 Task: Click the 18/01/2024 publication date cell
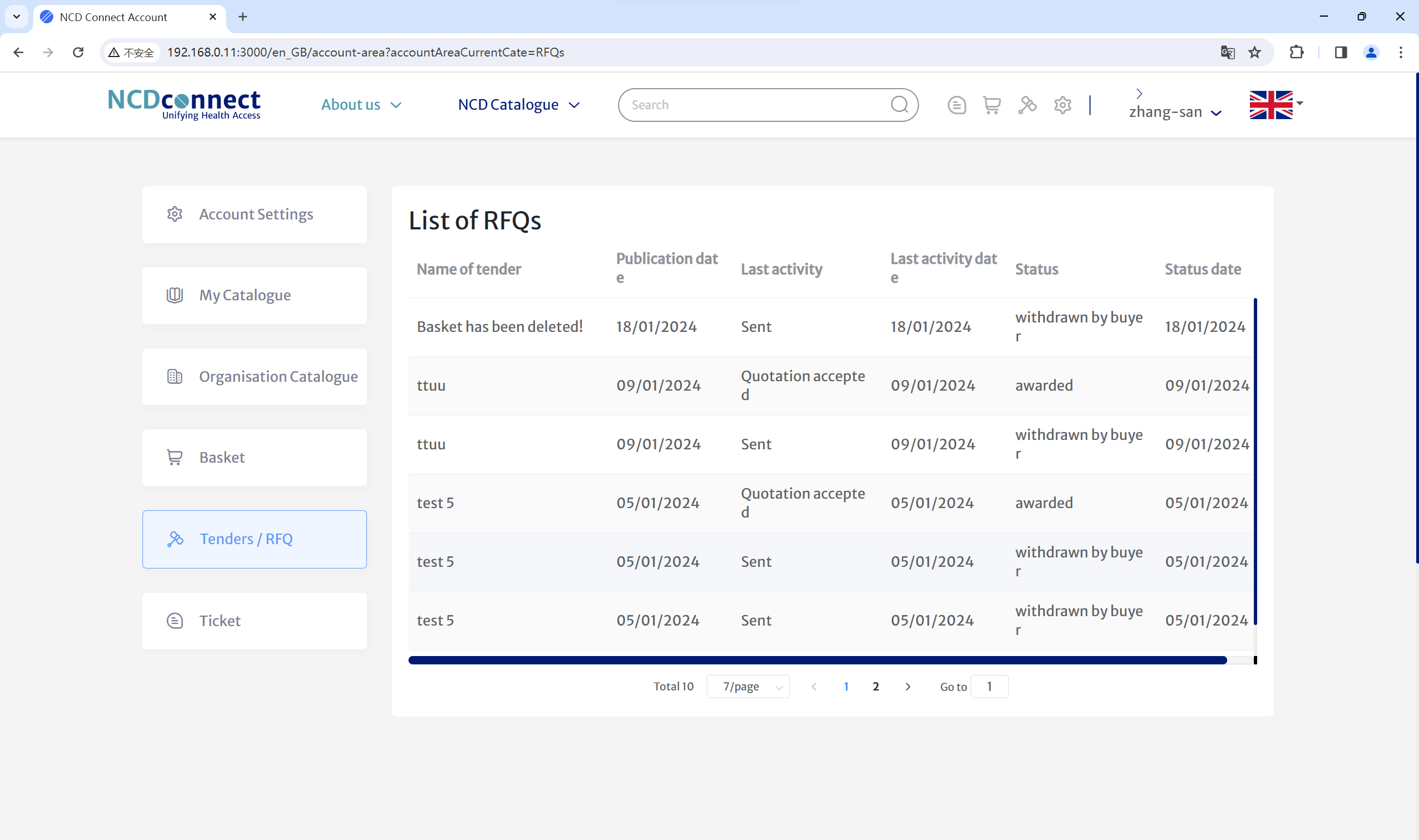(656, 326)
